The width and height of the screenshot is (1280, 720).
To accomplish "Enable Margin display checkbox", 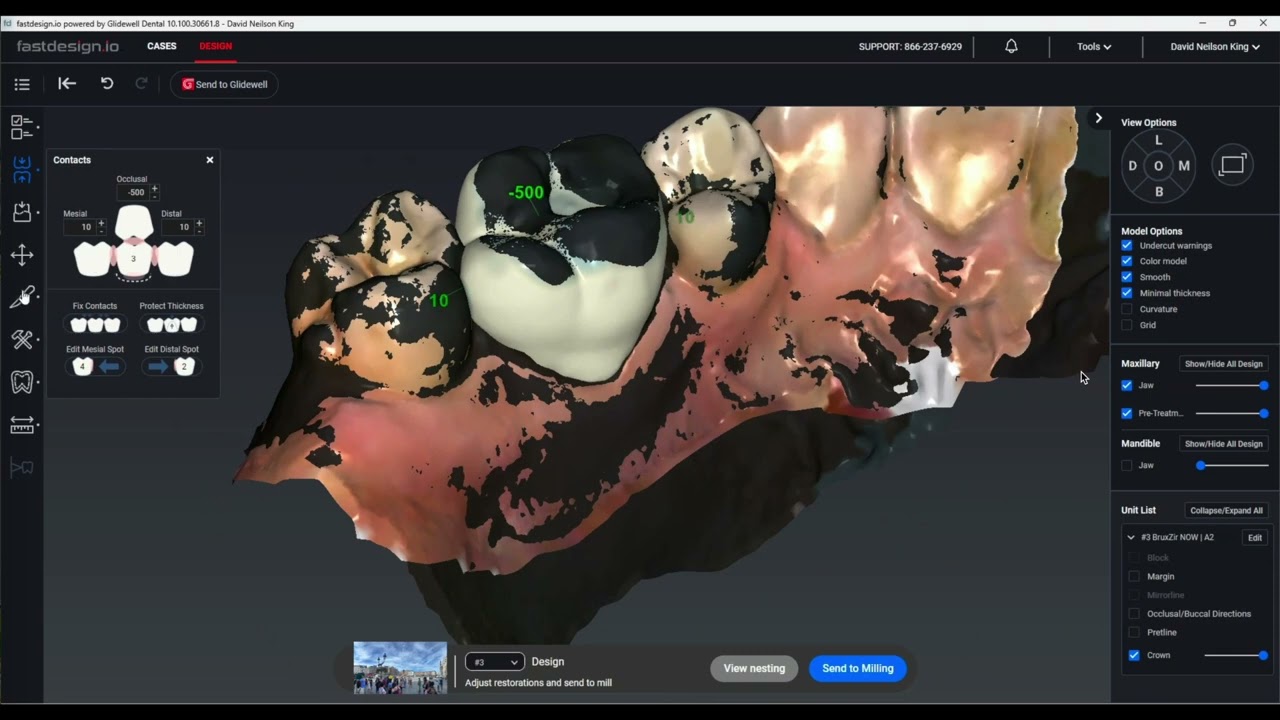I will click(1134, 576).
